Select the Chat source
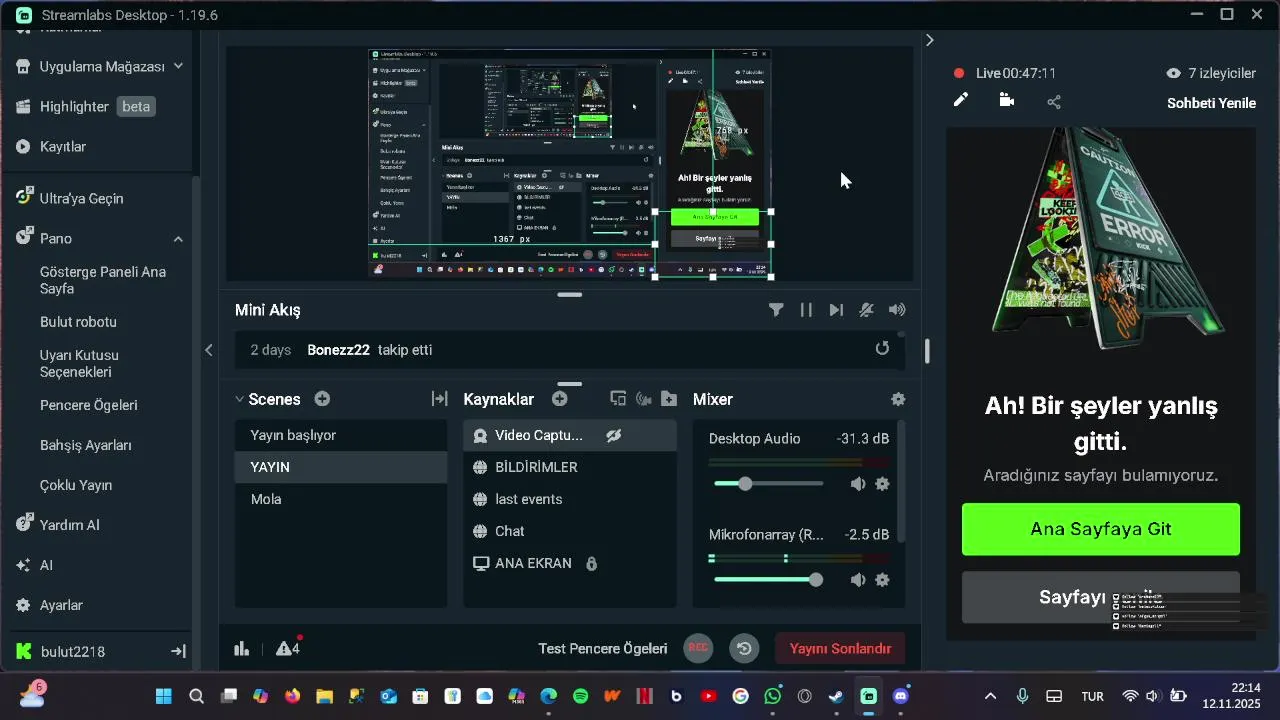This screenshot has height=720, width=1280. 570,531
